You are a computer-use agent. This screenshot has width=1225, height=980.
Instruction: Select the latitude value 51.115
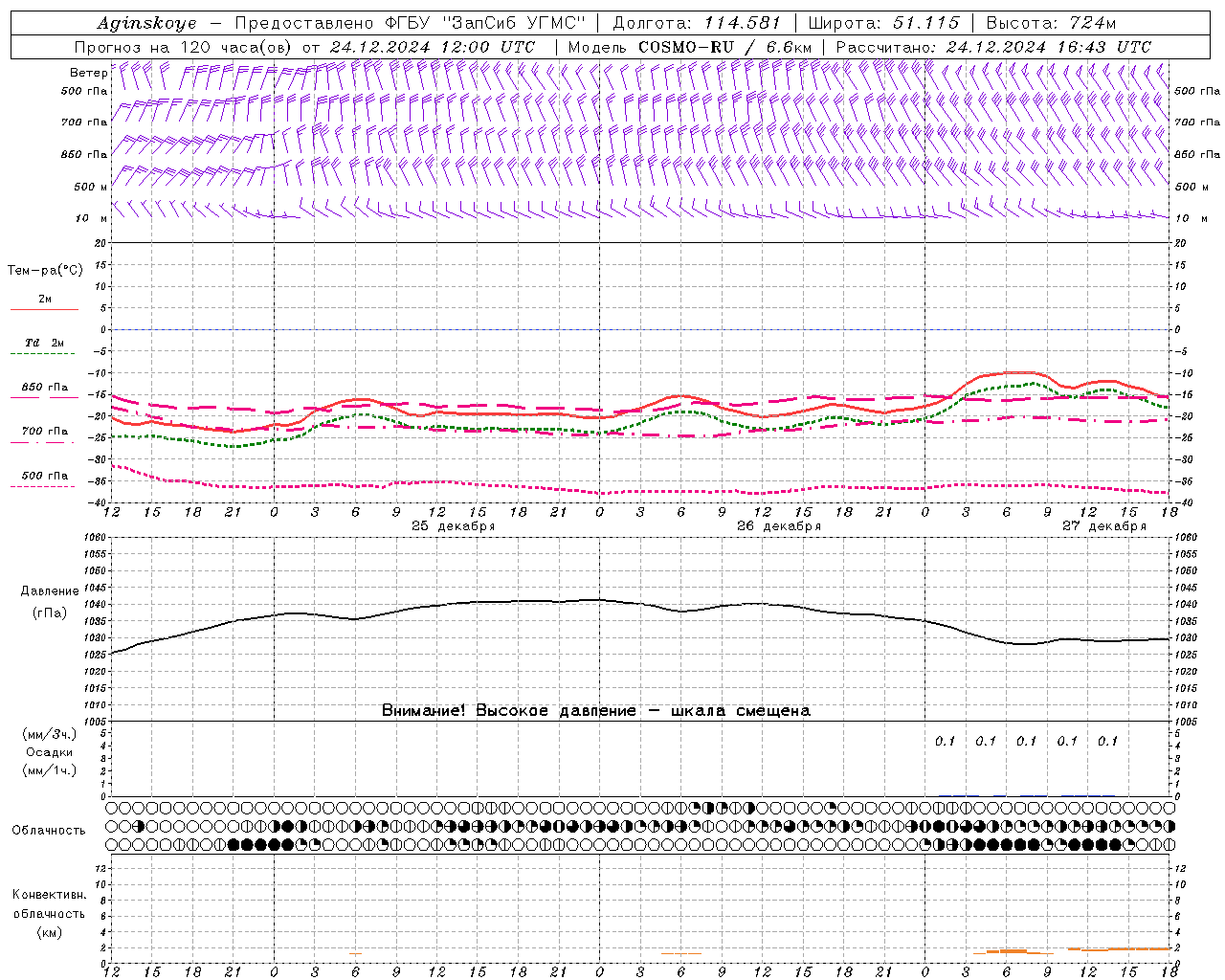[925, 23]
